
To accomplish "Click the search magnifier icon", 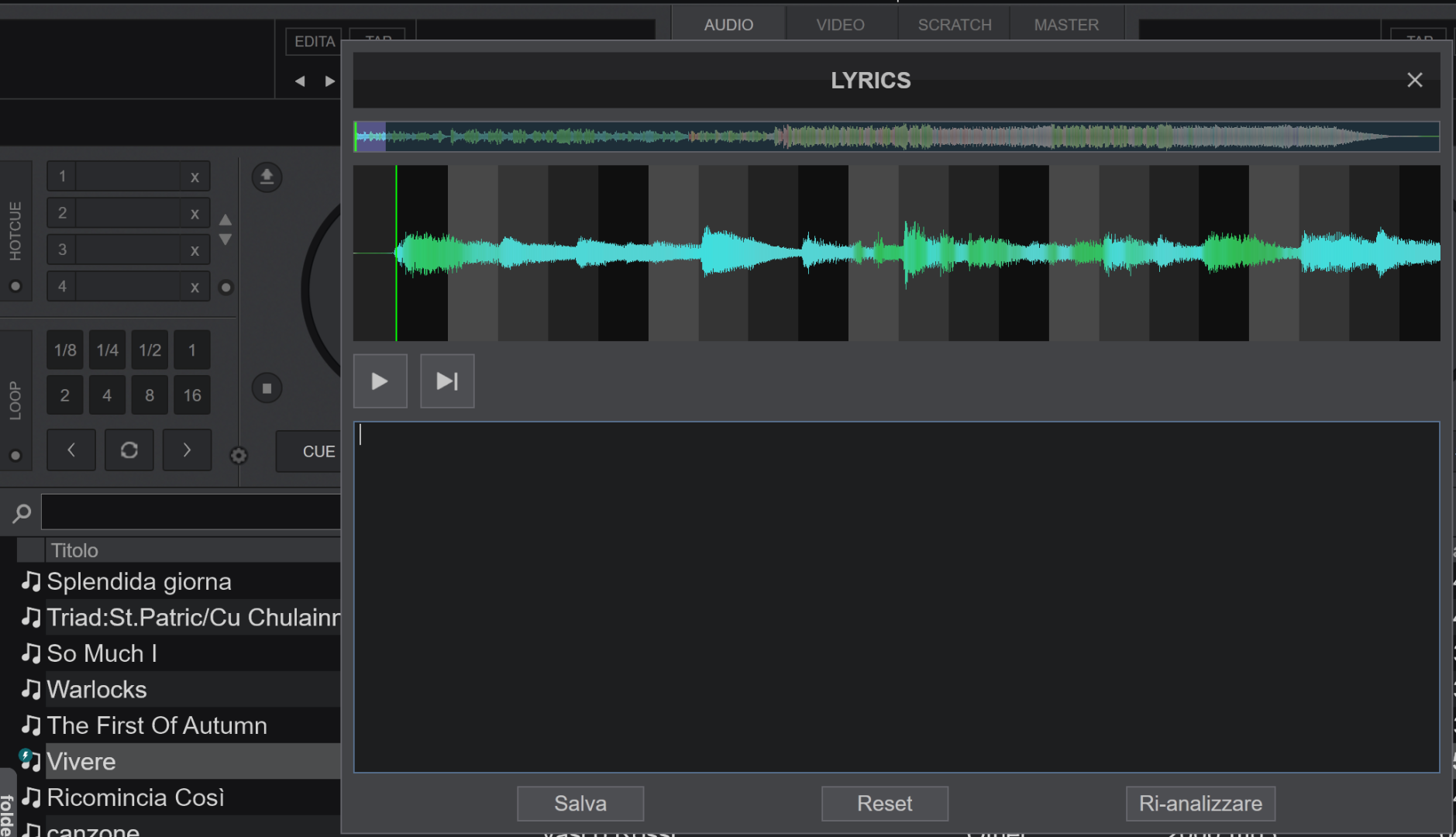I will [22, 512].
